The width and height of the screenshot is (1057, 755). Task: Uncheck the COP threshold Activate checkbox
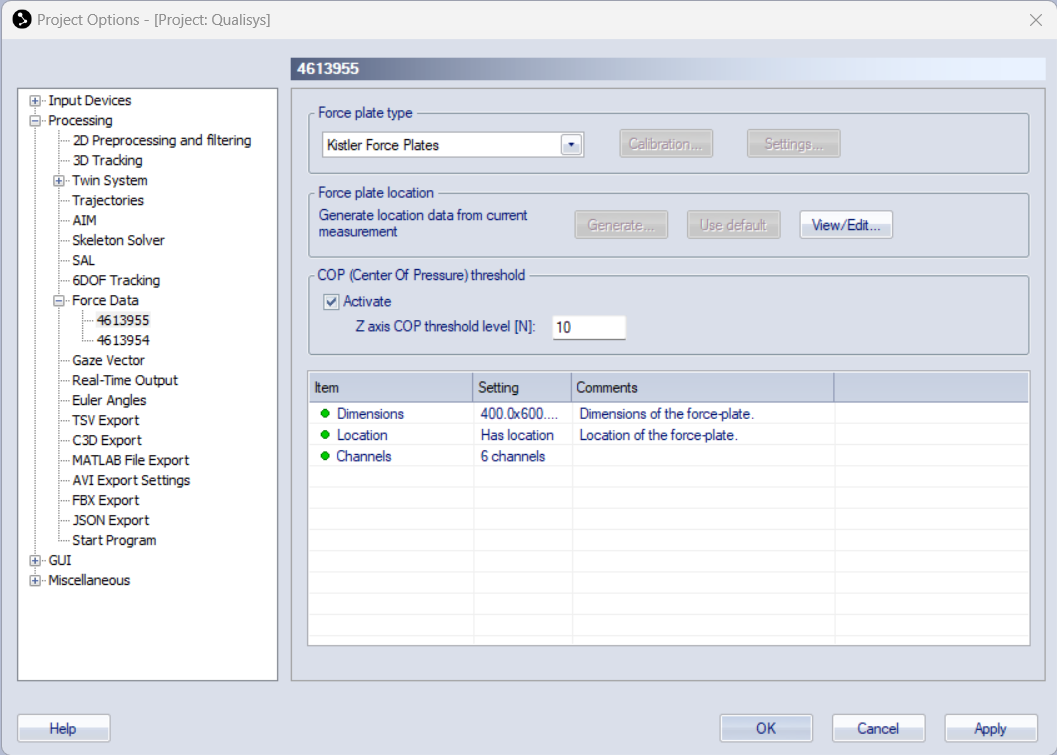coord(331,301)
